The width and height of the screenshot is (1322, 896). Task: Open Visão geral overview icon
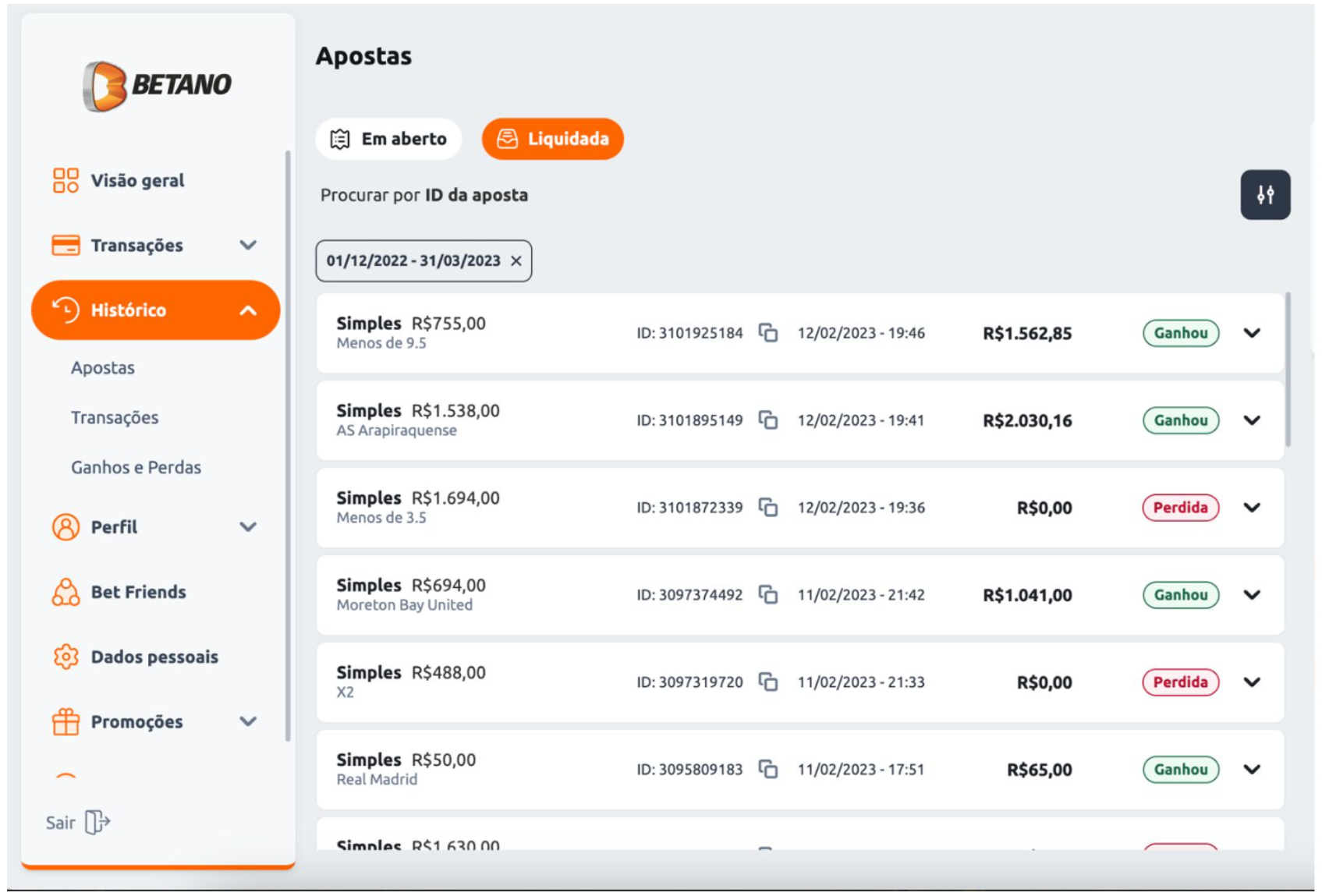pos(66,180)
